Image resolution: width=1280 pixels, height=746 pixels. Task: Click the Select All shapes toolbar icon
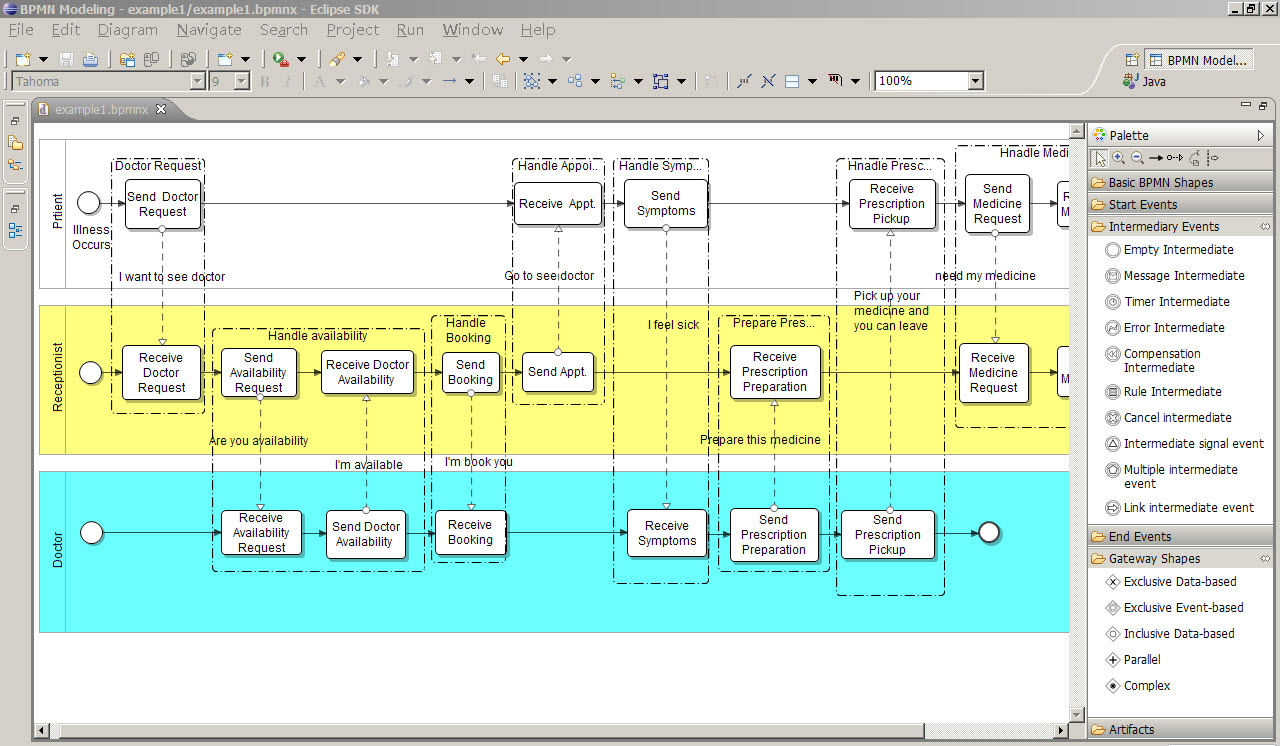[x=532, y=81]
